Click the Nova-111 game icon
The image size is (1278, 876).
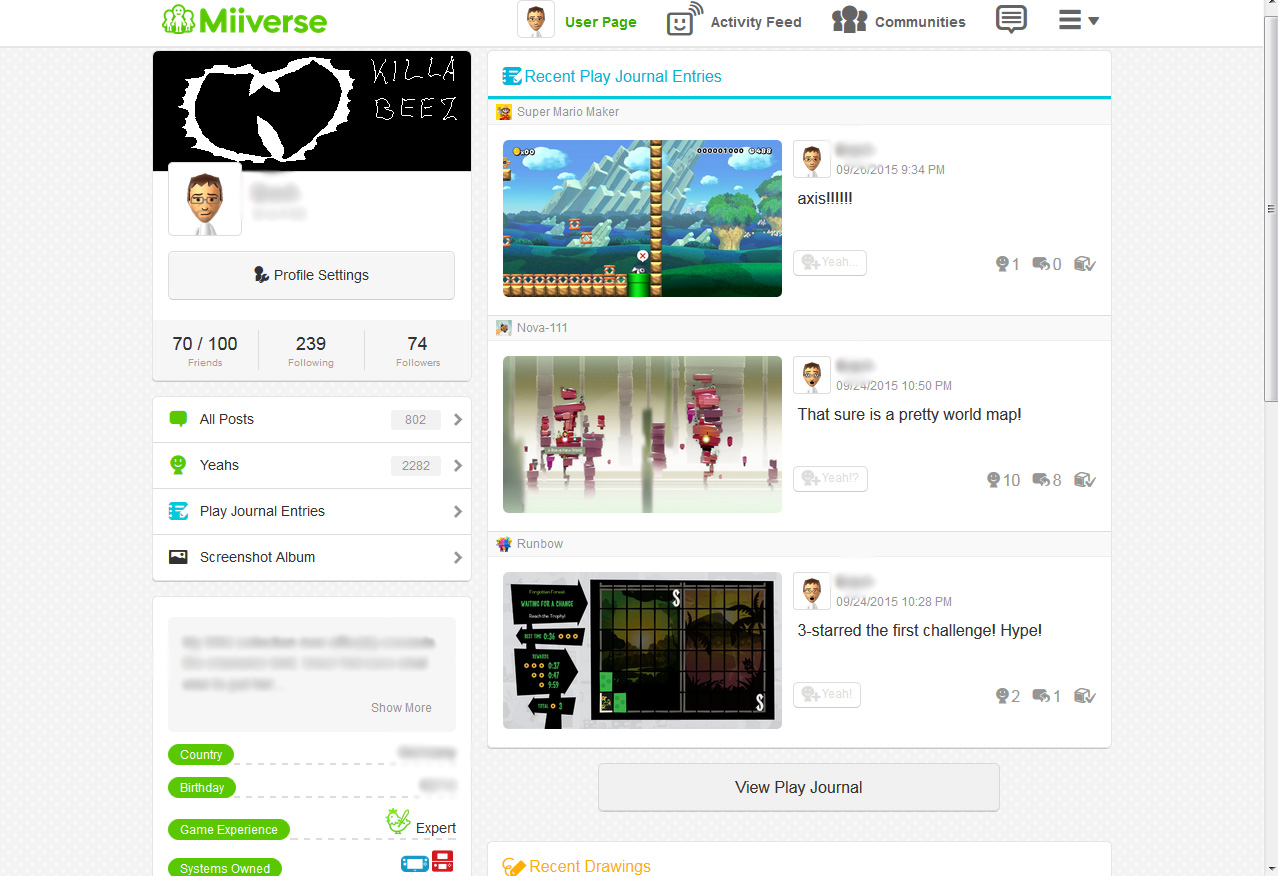[x=504, y=328]
